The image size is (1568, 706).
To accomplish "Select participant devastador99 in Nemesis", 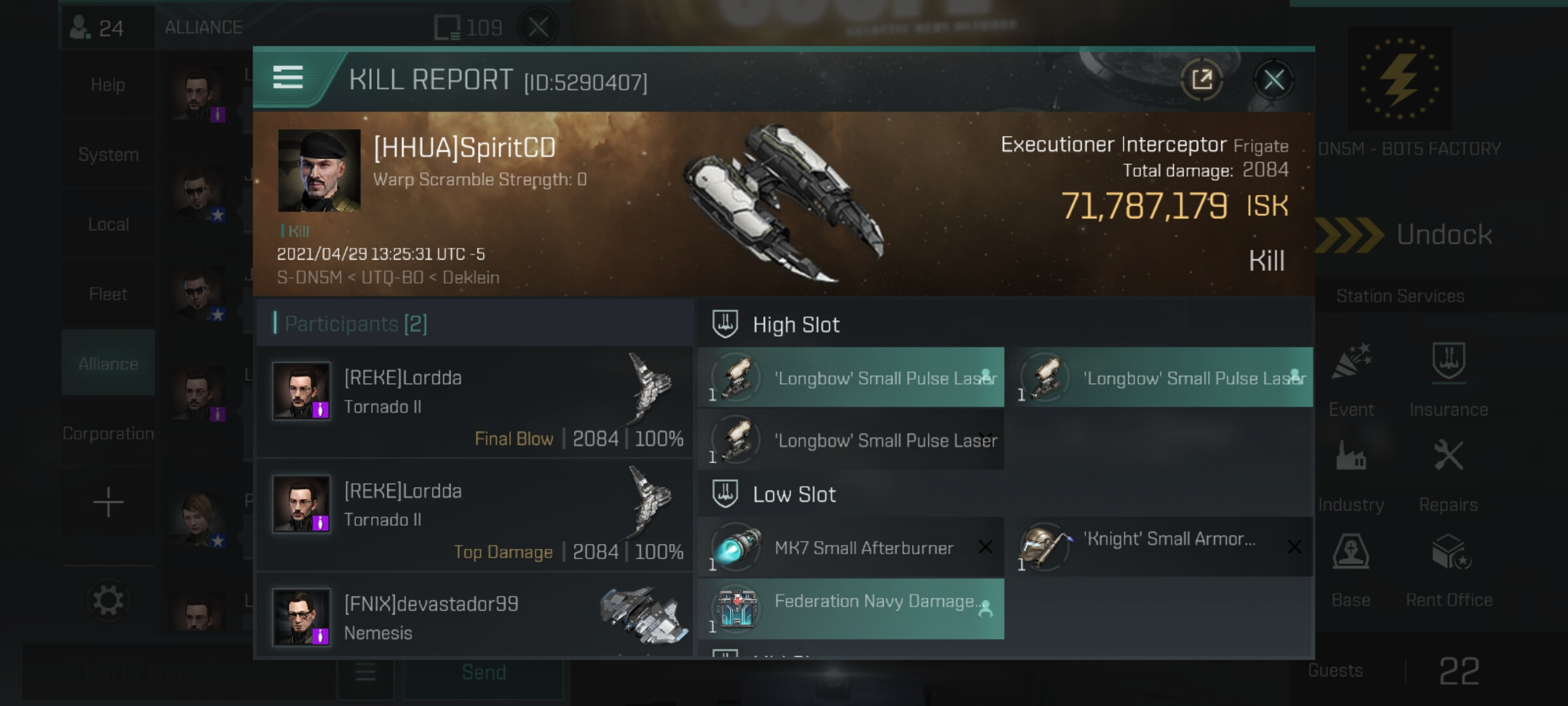I will [475, 616].
